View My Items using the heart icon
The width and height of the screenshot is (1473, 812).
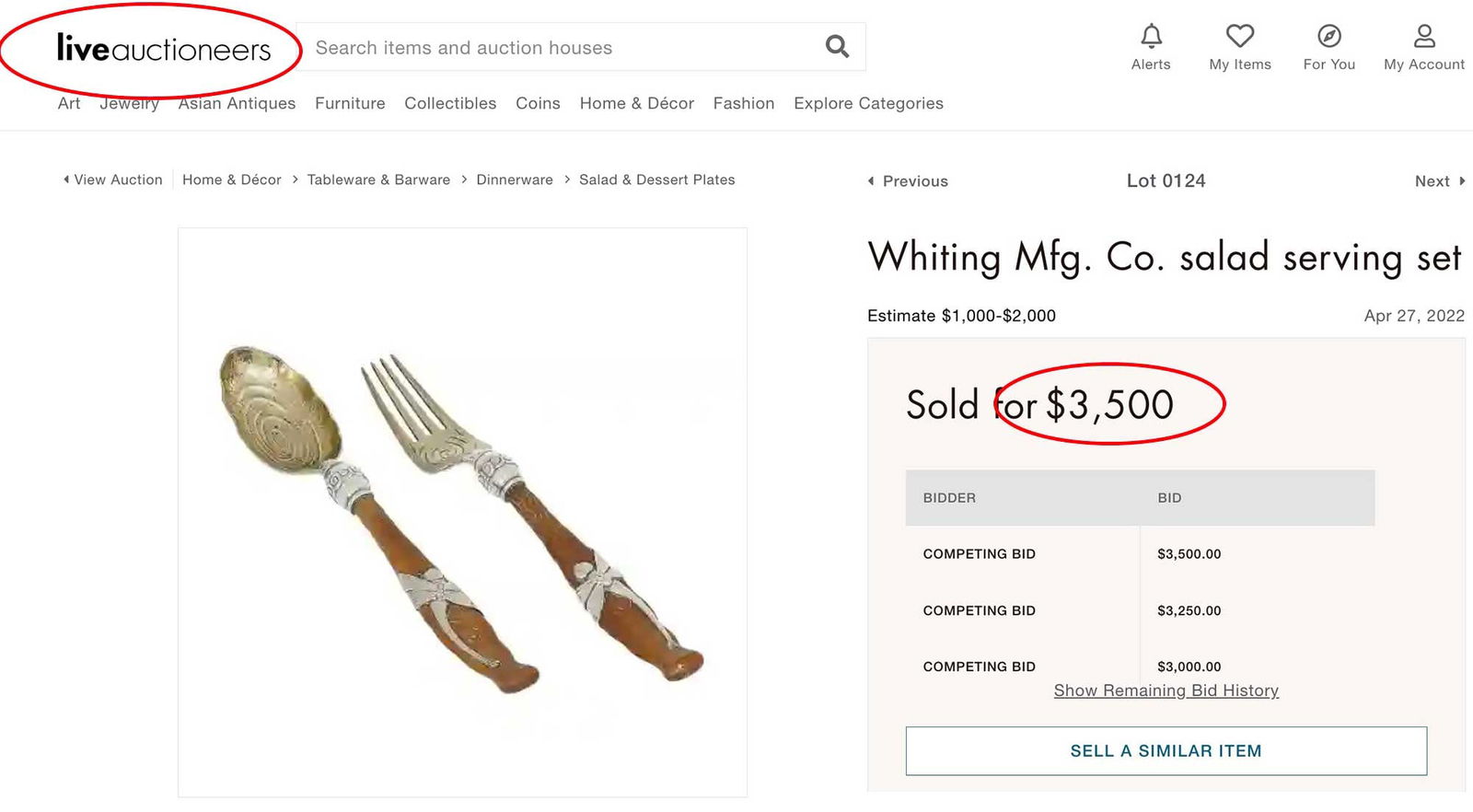(1239, 37)
